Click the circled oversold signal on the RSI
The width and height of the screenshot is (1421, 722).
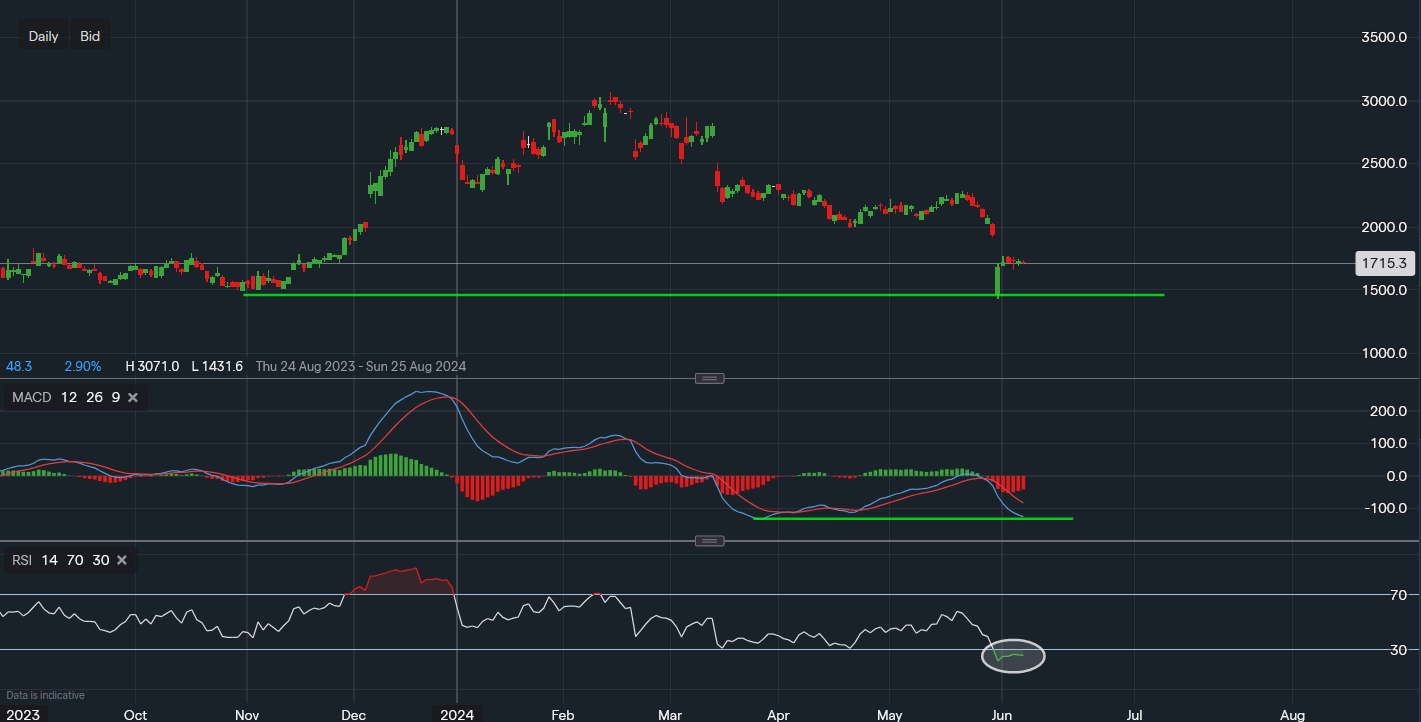(x=1013, y=657)
